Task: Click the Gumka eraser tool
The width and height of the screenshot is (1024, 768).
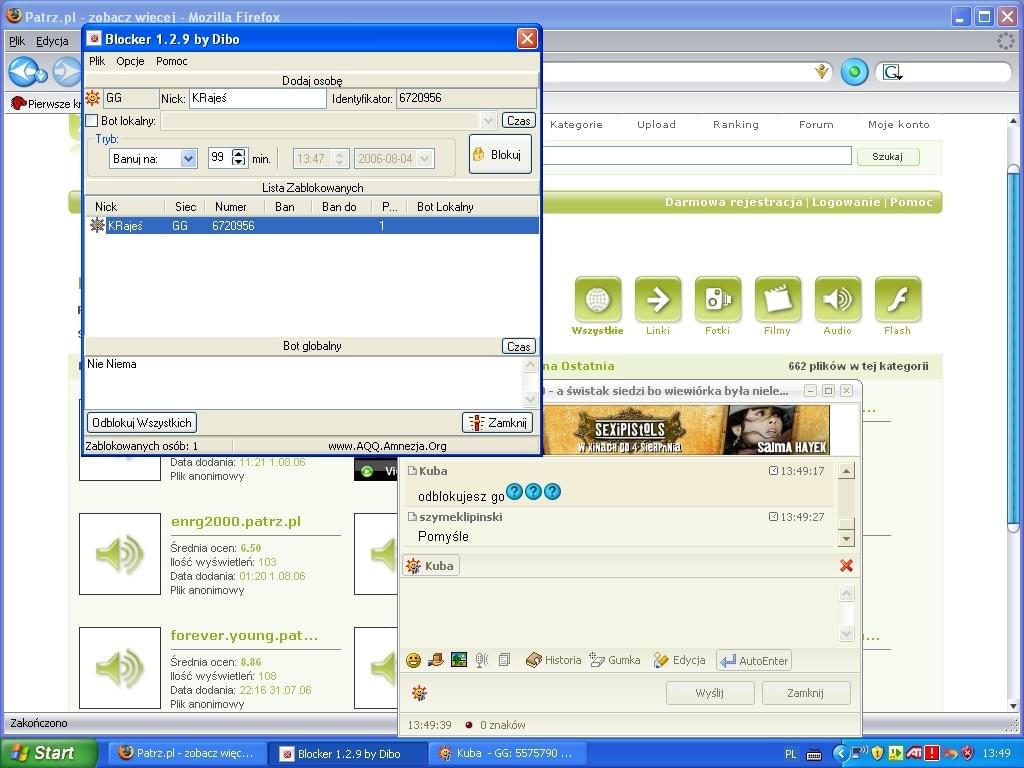Action: [x=614, y=660]
